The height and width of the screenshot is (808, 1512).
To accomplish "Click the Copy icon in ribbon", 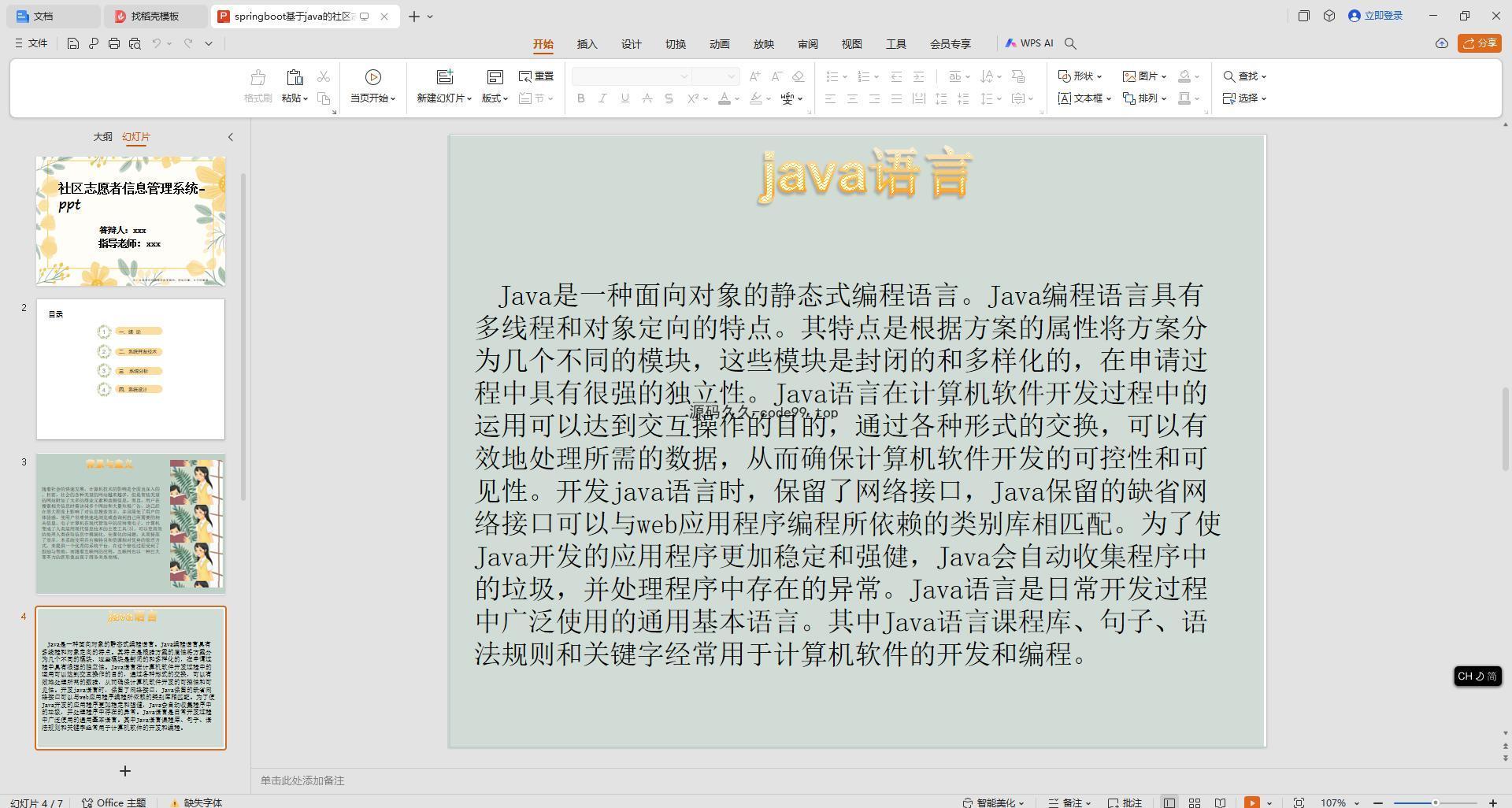I will pos(324,98).
